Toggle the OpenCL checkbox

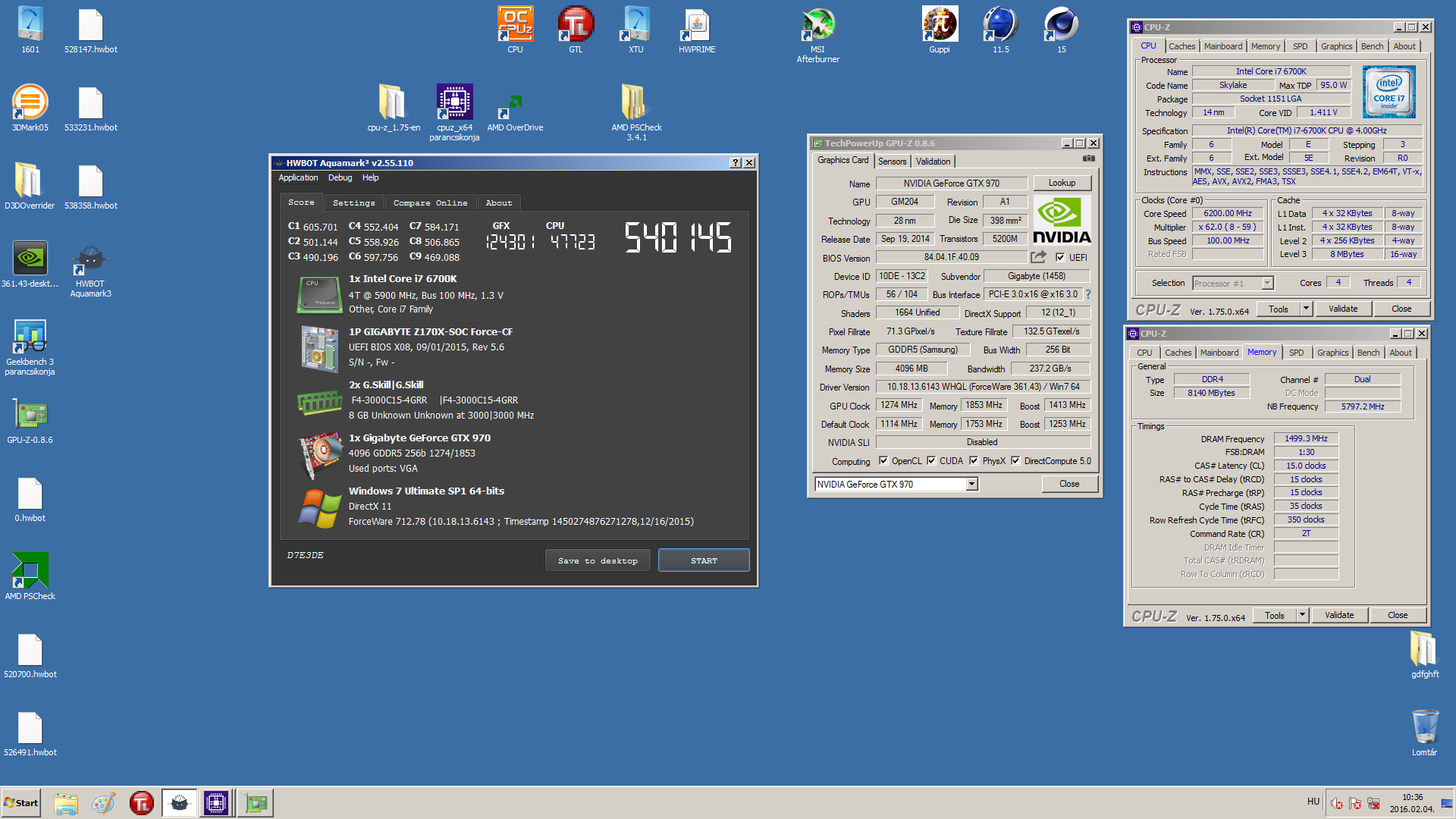click(x=883, y=460)
